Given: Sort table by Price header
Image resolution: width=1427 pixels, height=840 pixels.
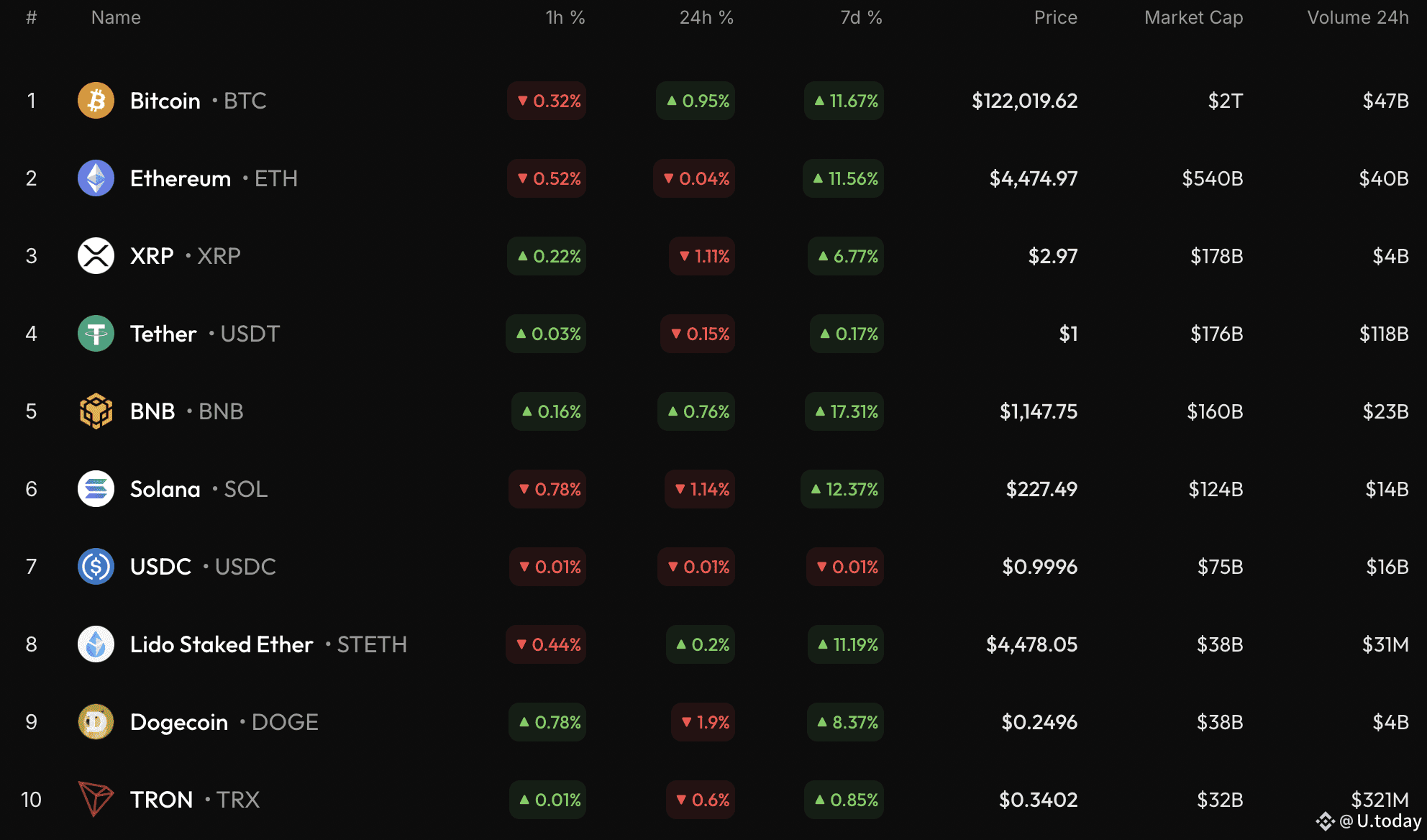Looking at the screenshot, I should click(1055, 17).
